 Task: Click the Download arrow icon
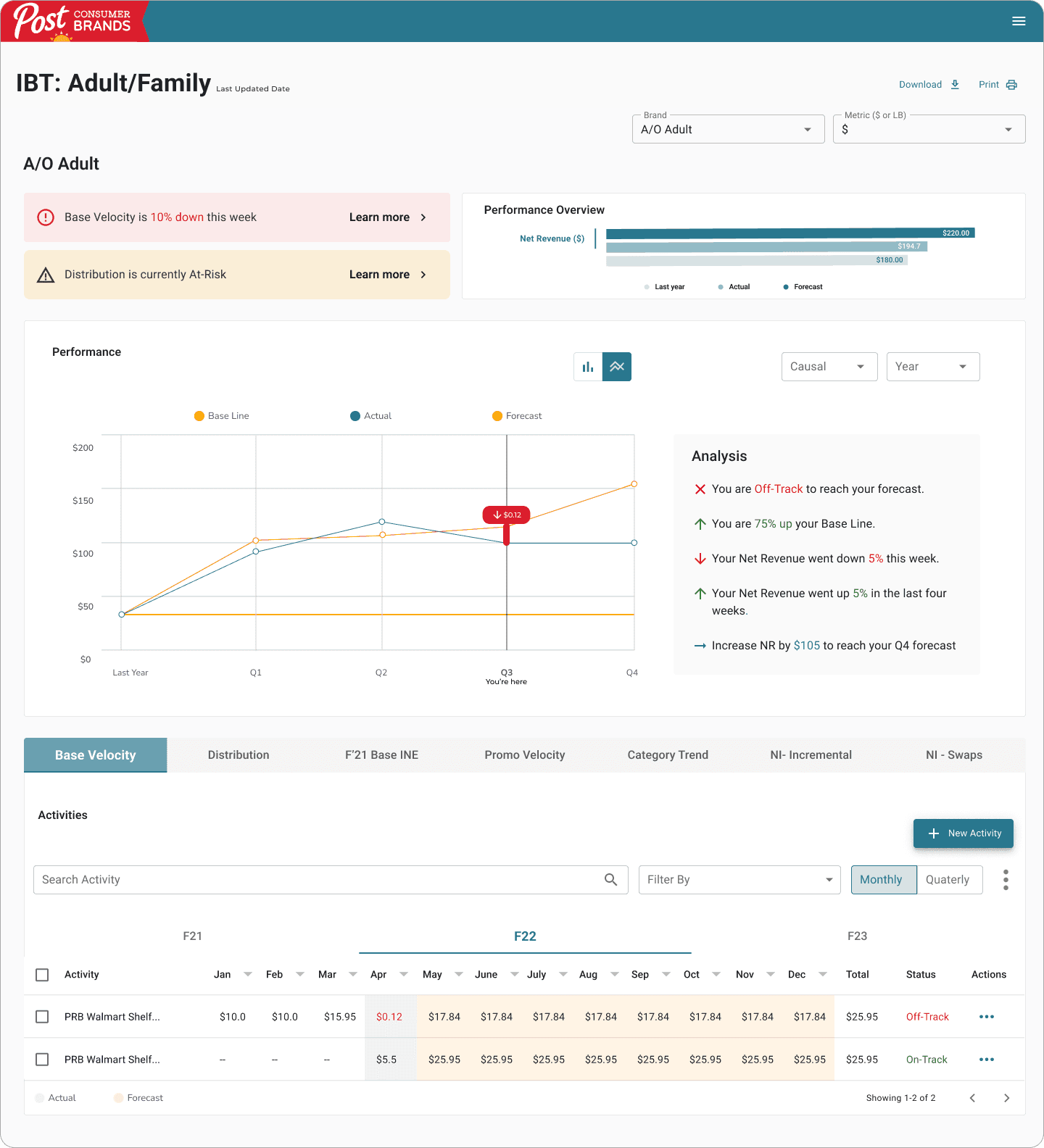point(955,85)
